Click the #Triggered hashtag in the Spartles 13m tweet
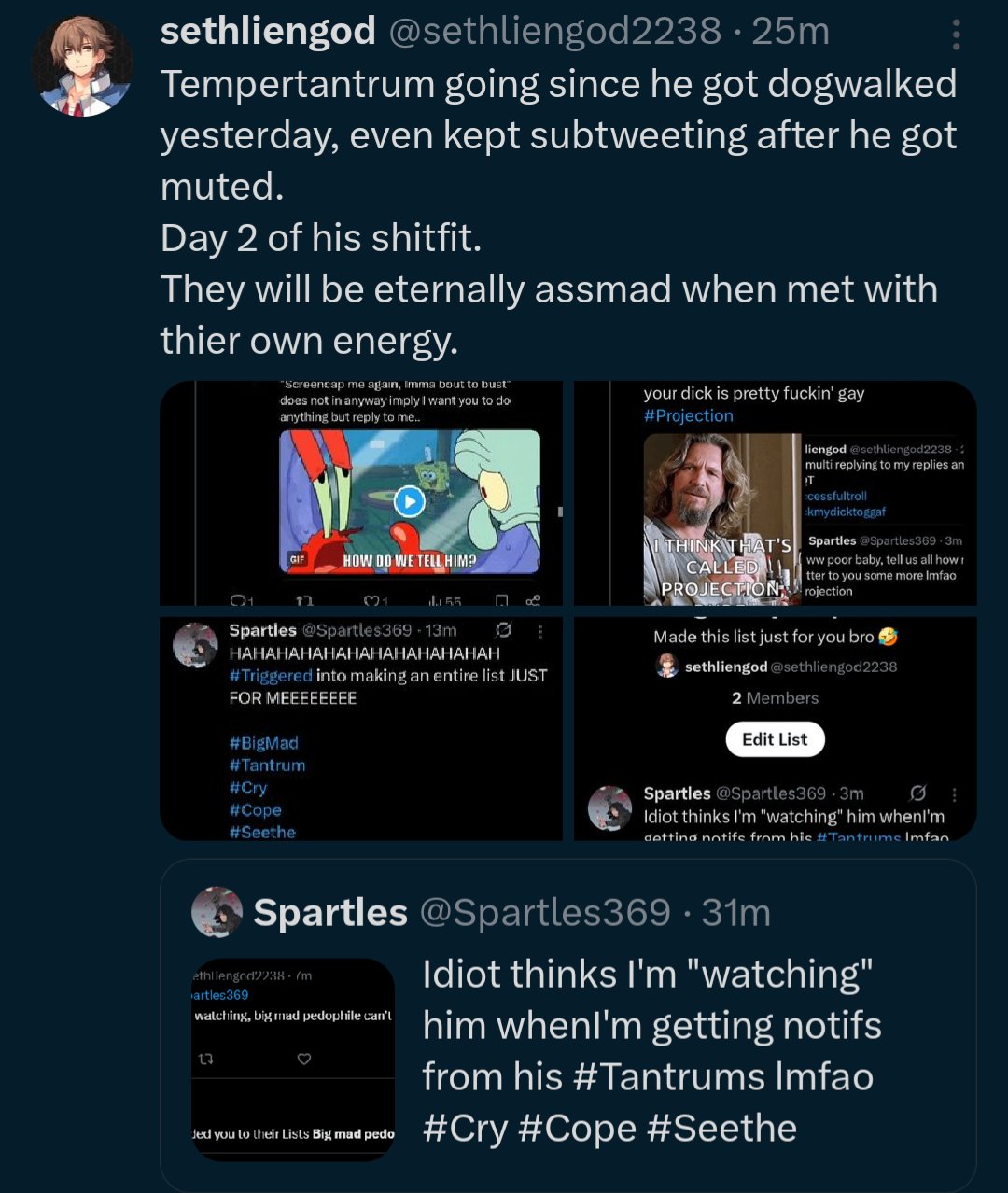The height and width of the screenshot is (1193, 1008). (271, 675)
